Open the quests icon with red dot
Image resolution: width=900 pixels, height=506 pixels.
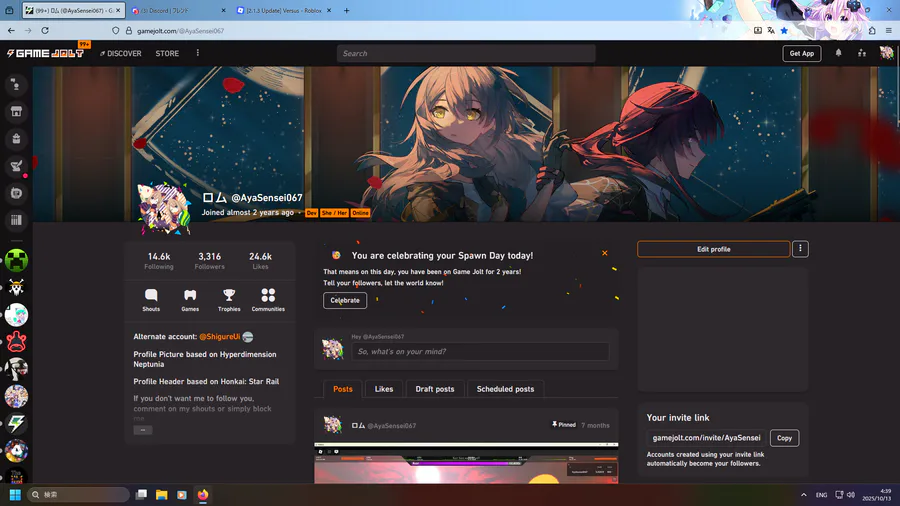pyautogui.click(x=16, y=166)
